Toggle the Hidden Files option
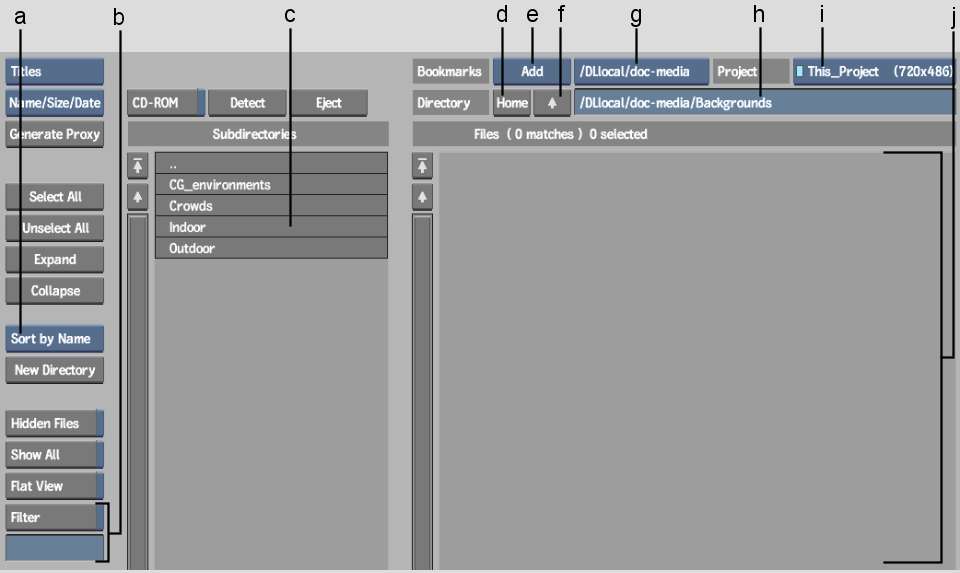This screenshot has height=573, width=960. pos(54,423)
